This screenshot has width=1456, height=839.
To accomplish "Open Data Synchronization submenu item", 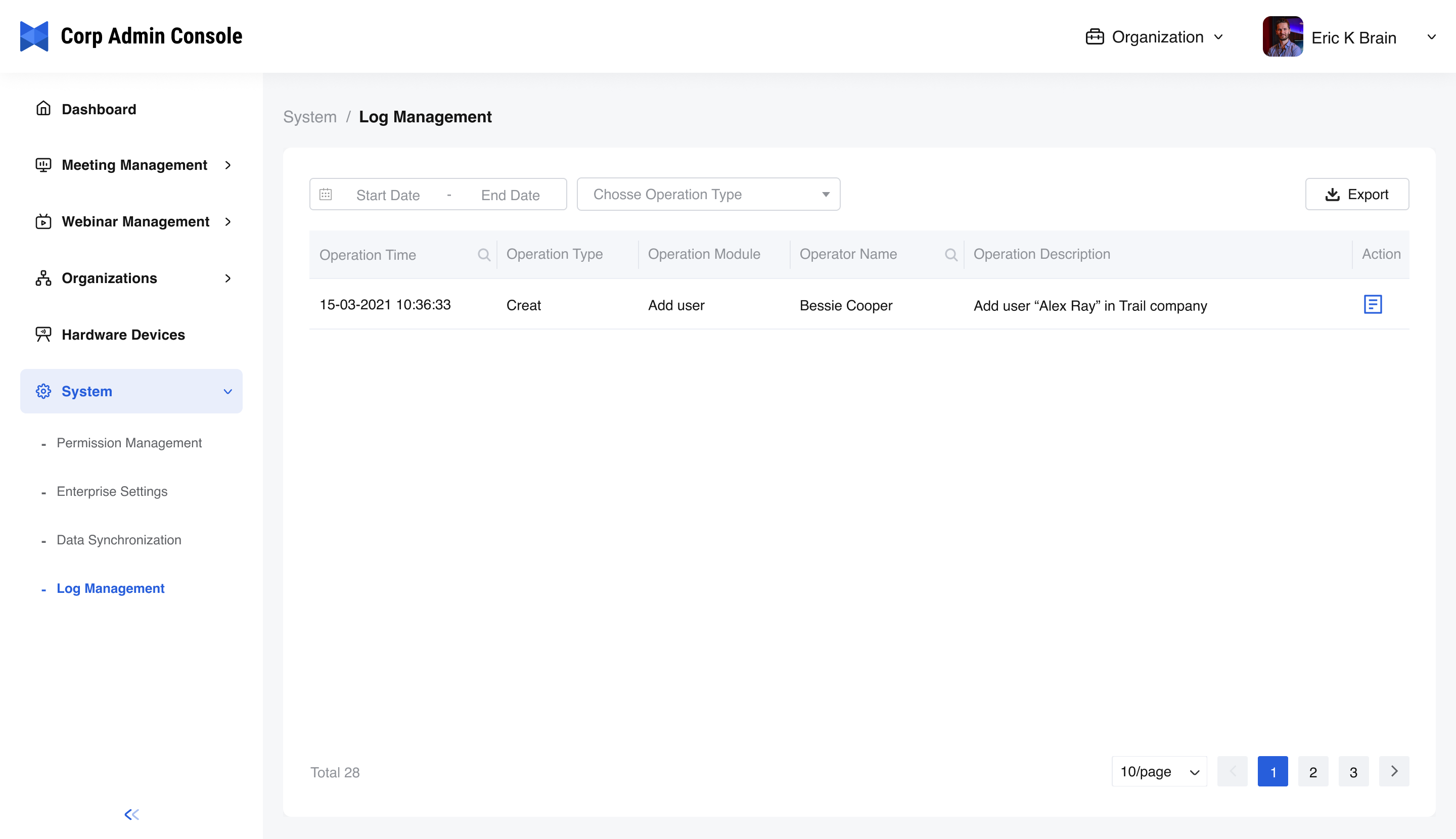I will click(x=119, y=540).
